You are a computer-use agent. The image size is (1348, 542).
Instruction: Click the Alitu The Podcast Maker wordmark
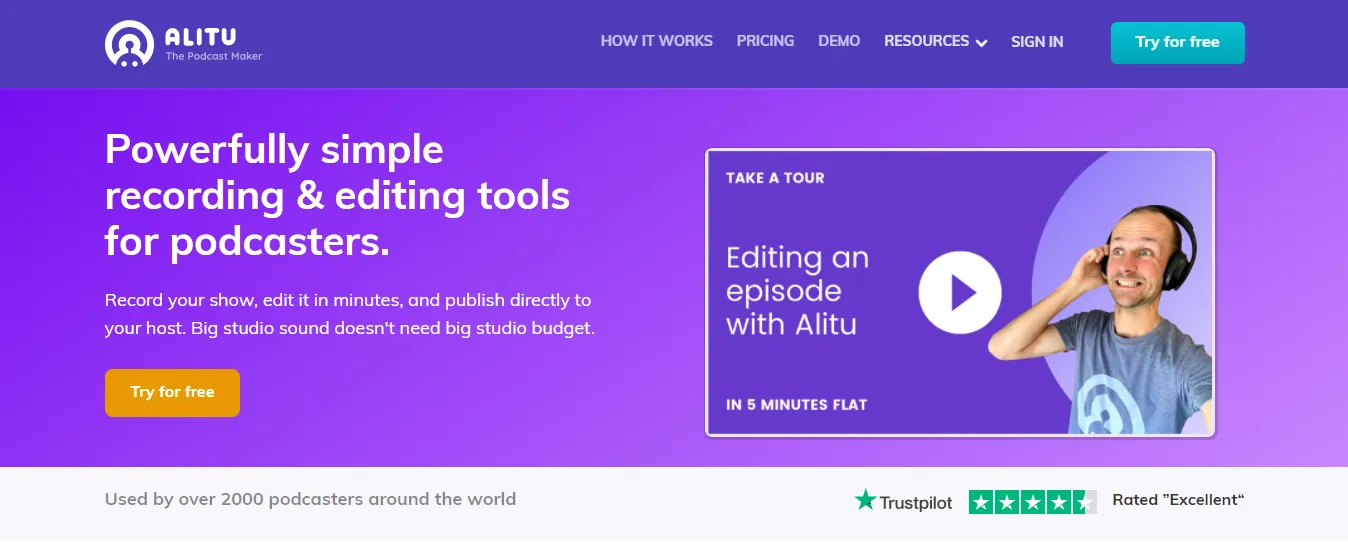(x=213, y=44)
